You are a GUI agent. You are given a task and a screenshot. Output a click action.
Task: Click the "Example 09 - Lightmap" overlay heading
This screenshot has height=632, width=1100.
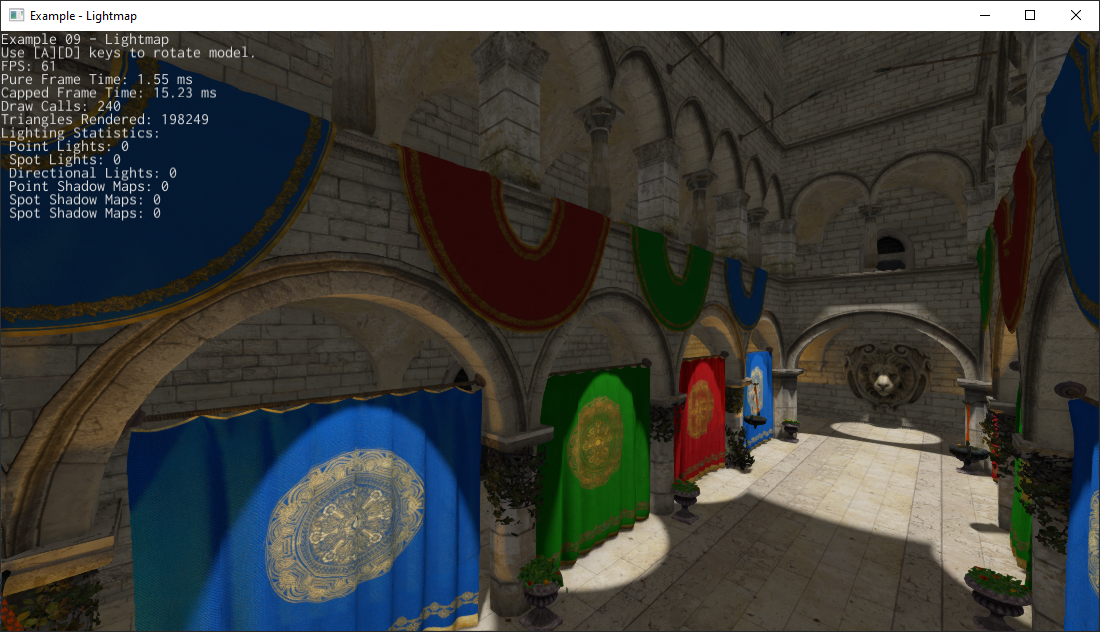tap(85, 39)
